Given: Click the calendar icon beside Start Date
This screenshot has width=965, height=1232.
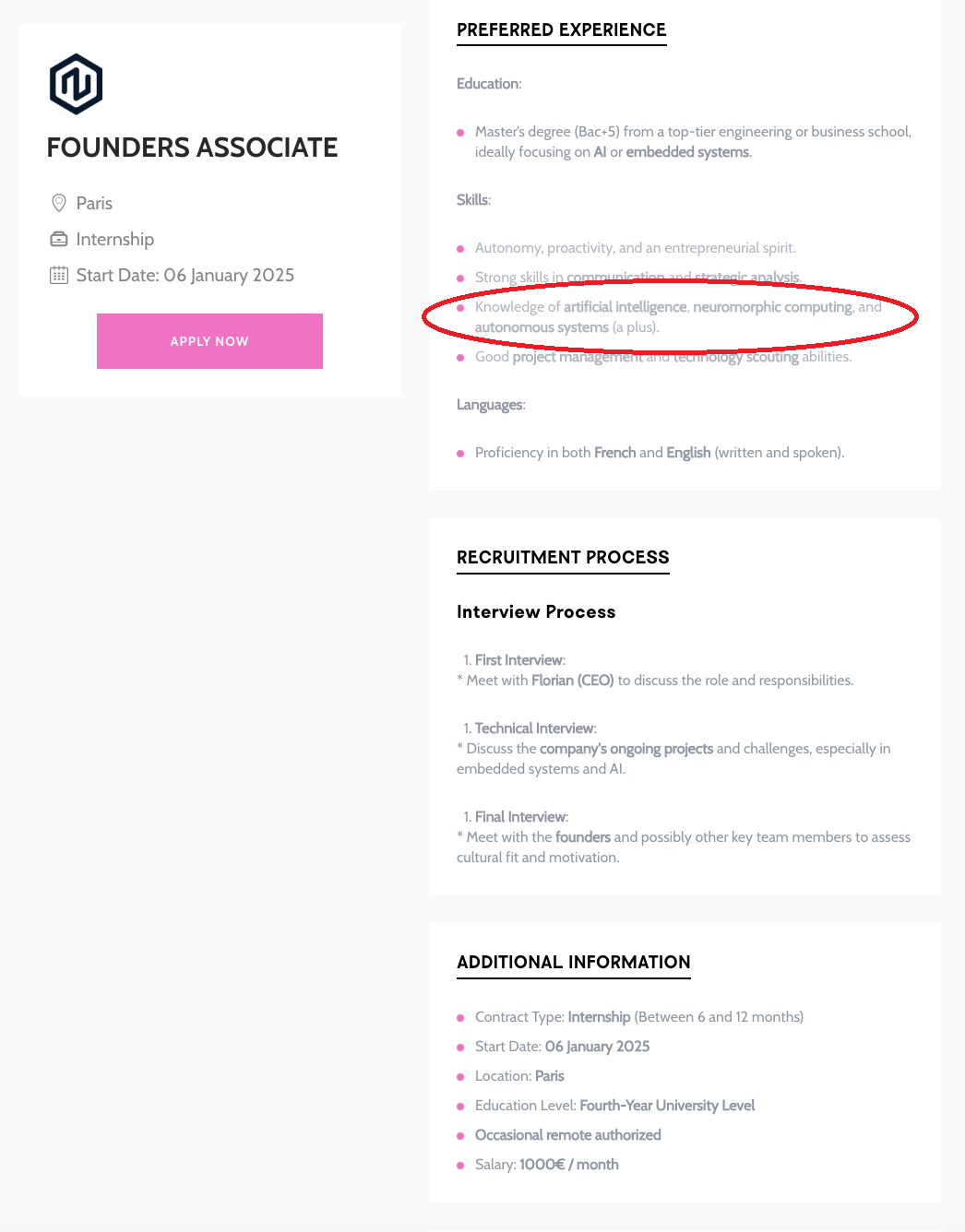Looking at the screenshot, I should coord(59,275).
